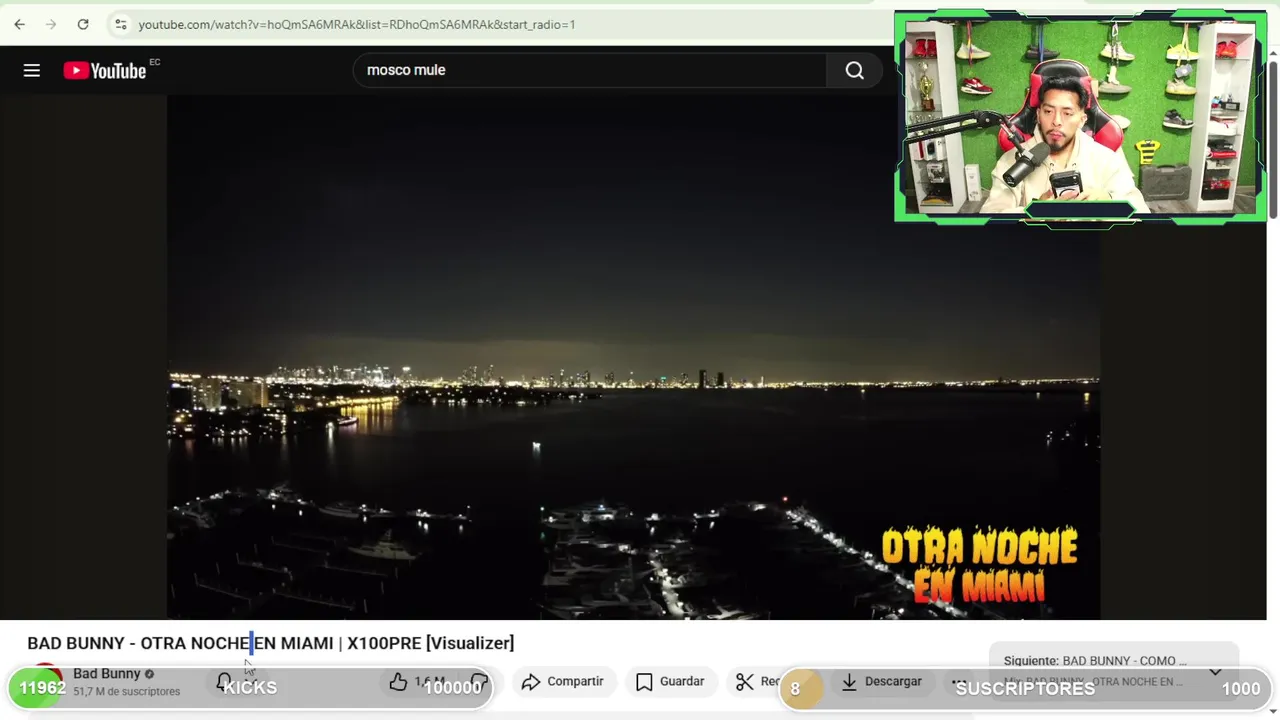The image size is (1280, 720).
Task: Click the video title 'BAD BUNNY - OTRA NOCHE EN MIAMI'
Action: (x=271, y=643)
